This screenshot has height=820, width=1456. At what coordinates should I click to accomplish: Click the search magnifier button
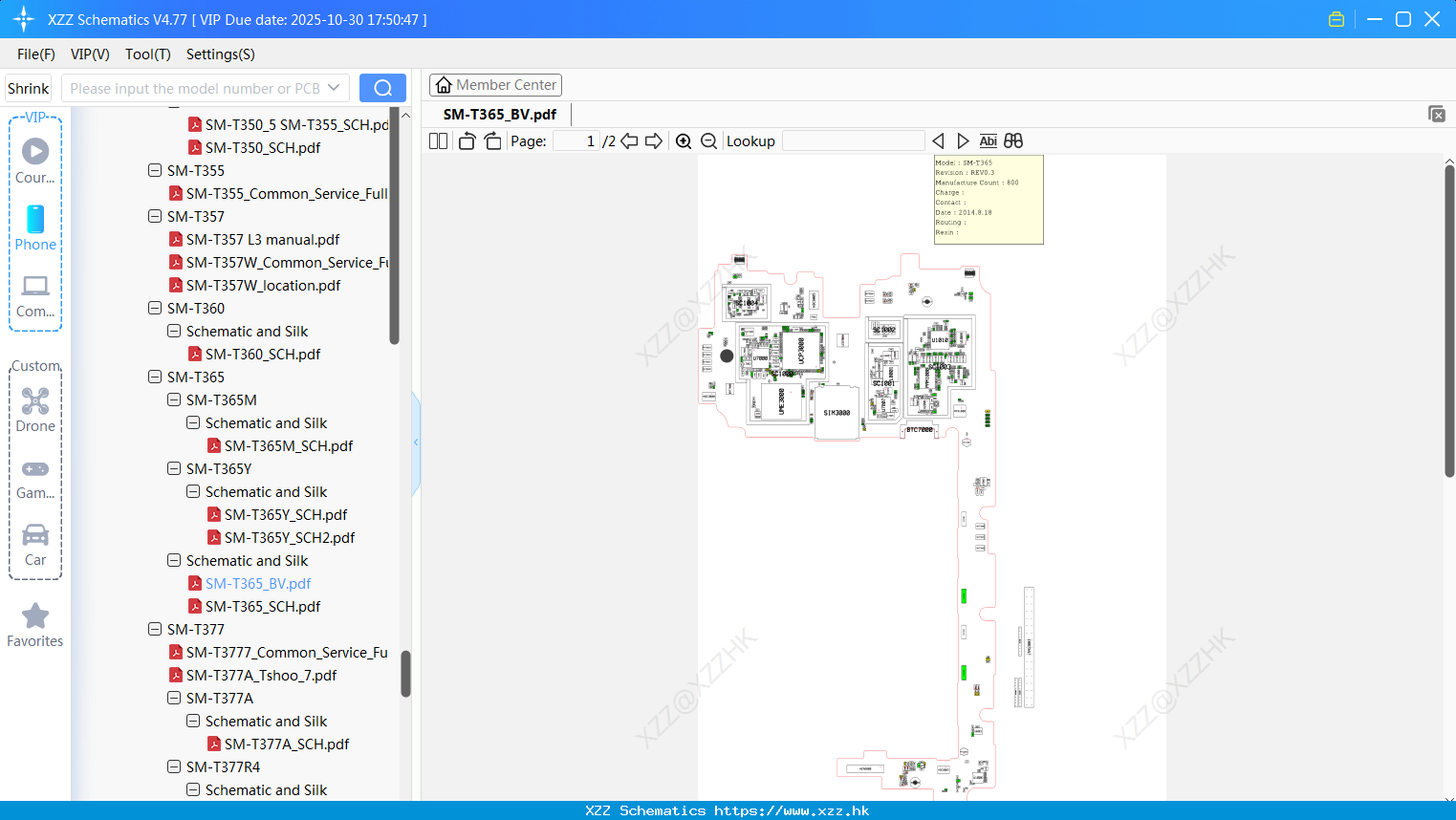382,88
